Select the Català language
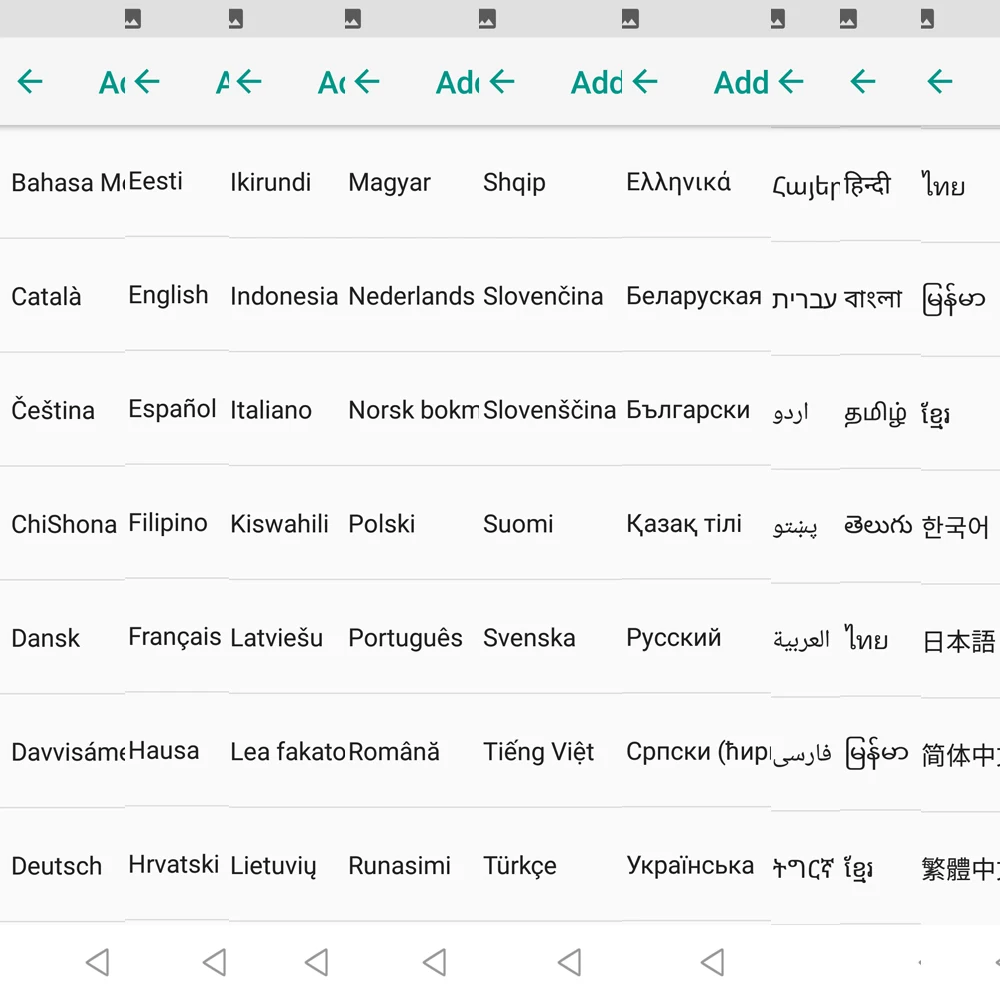The height and width of the screenshot is (1000, 1000). 47,297
